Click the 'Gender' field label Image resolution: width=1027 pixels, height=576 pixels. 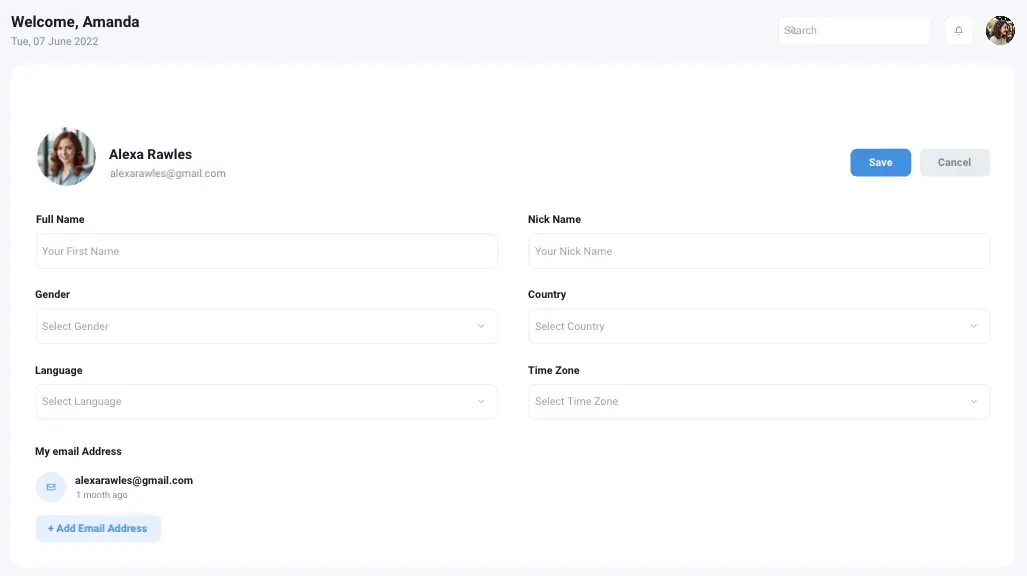[52, 294]
